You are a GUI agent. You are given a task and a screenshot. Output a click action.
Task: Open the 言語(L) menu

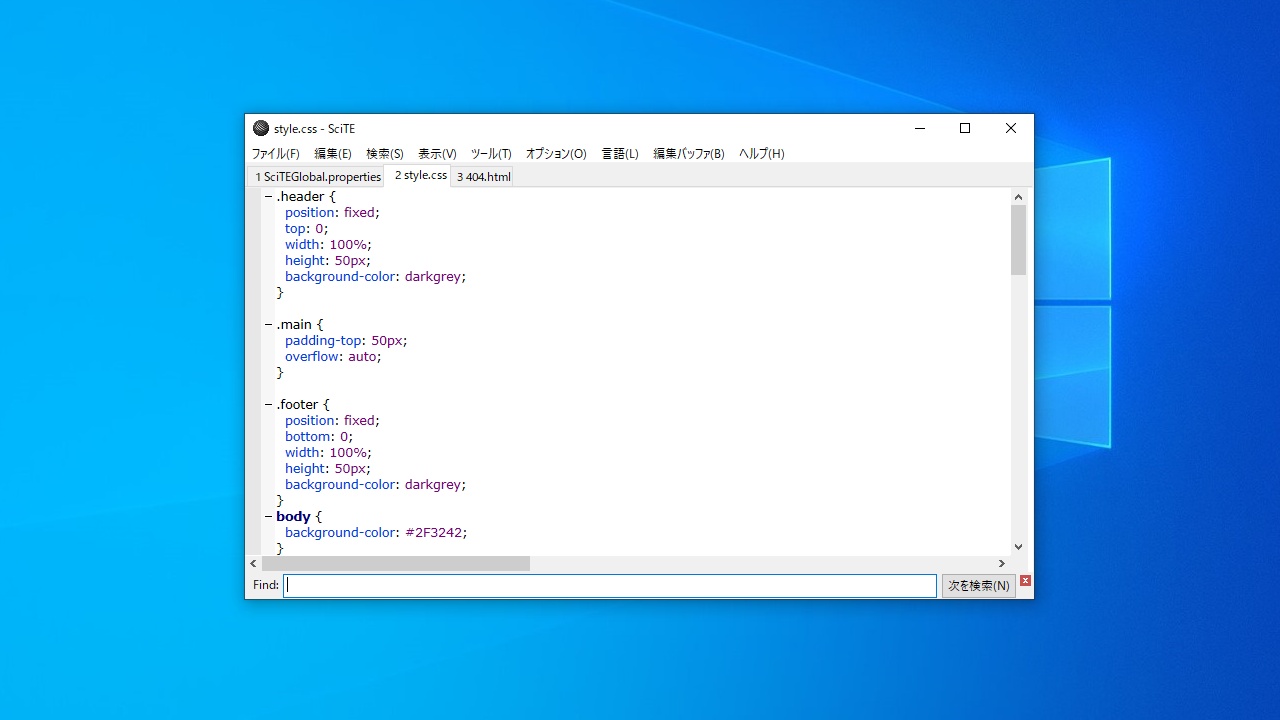[620, 154]
